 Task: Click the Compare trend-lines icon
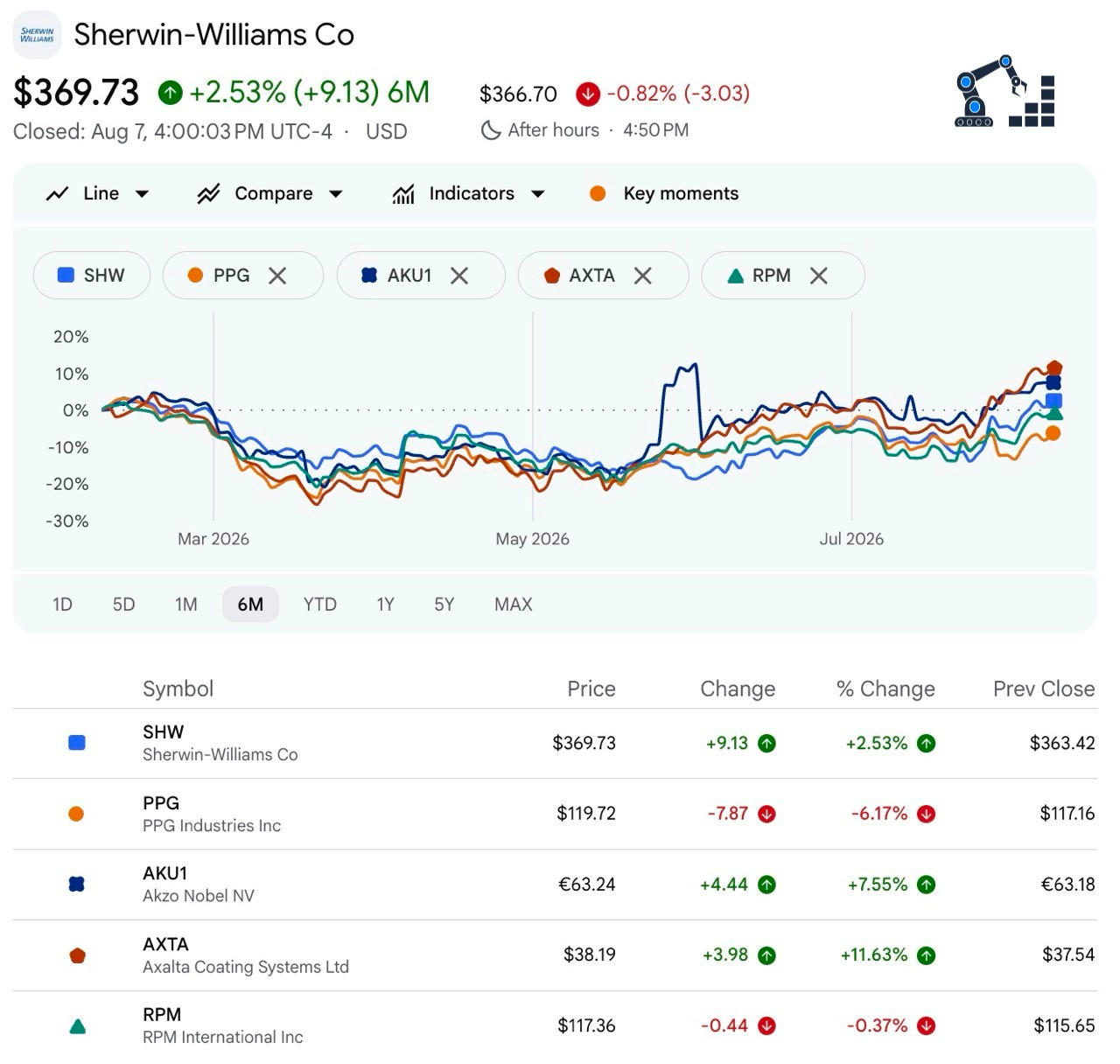click(x=208, y=193)
